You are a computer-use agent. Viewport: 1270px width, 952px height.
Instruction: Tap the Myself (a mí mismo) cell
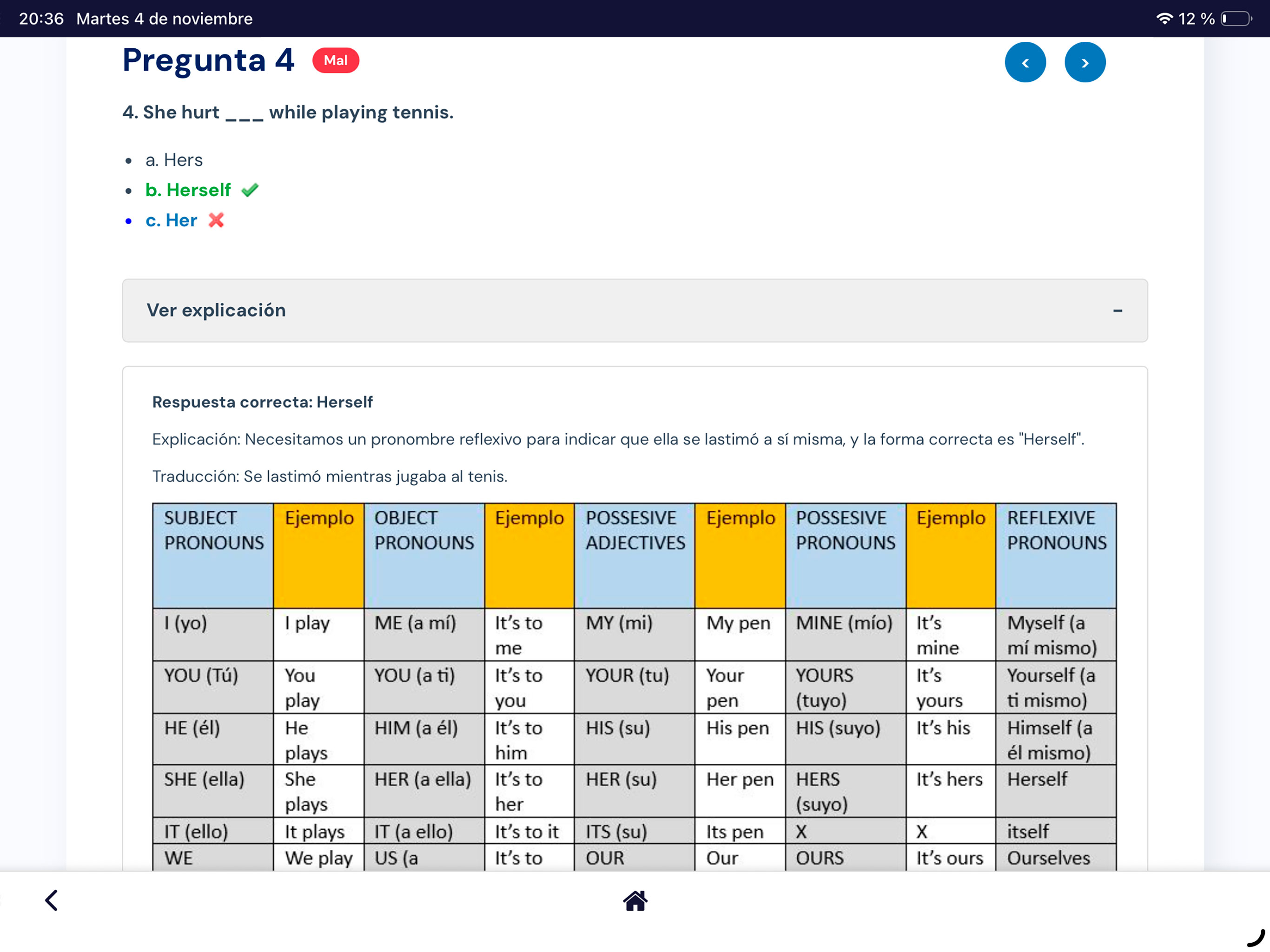(x=1056, y=635)
